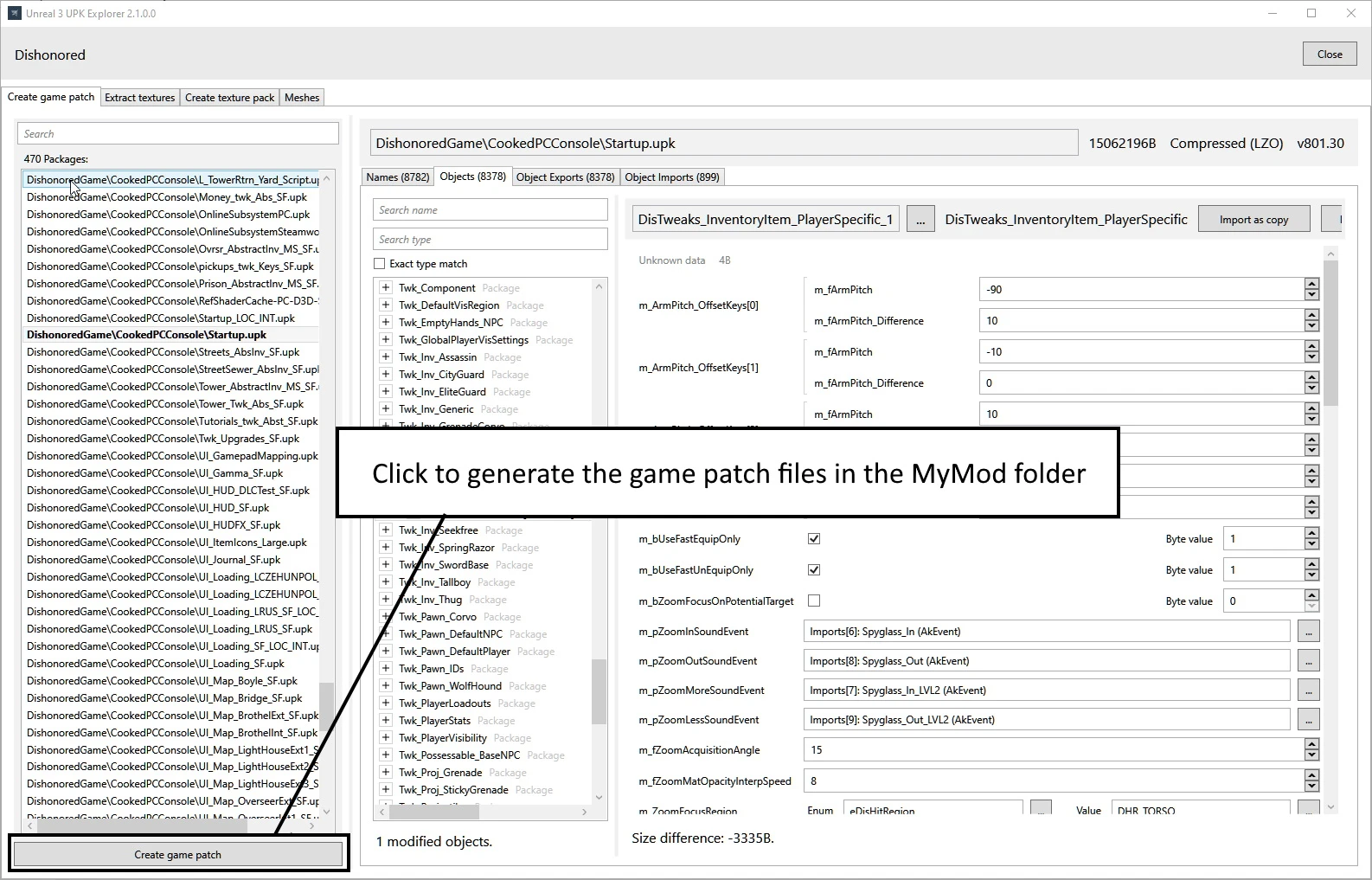Uncheck m_bUseFastEquipOnly checkbox
This screenshot has width=1372, height=880.
point(814,539)
